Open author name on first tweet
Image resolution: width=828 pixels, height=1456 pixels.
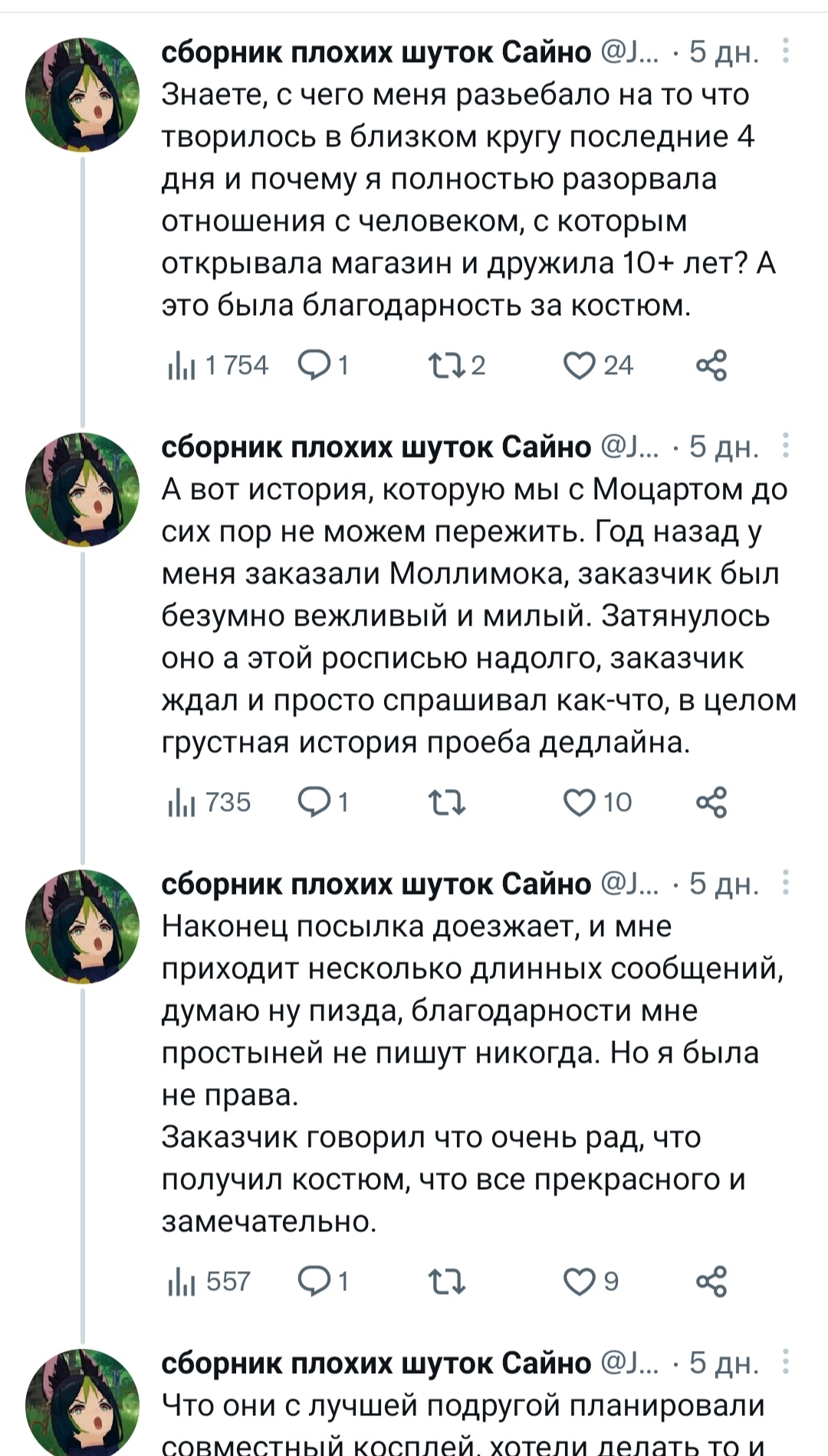[x=376, y=51]
